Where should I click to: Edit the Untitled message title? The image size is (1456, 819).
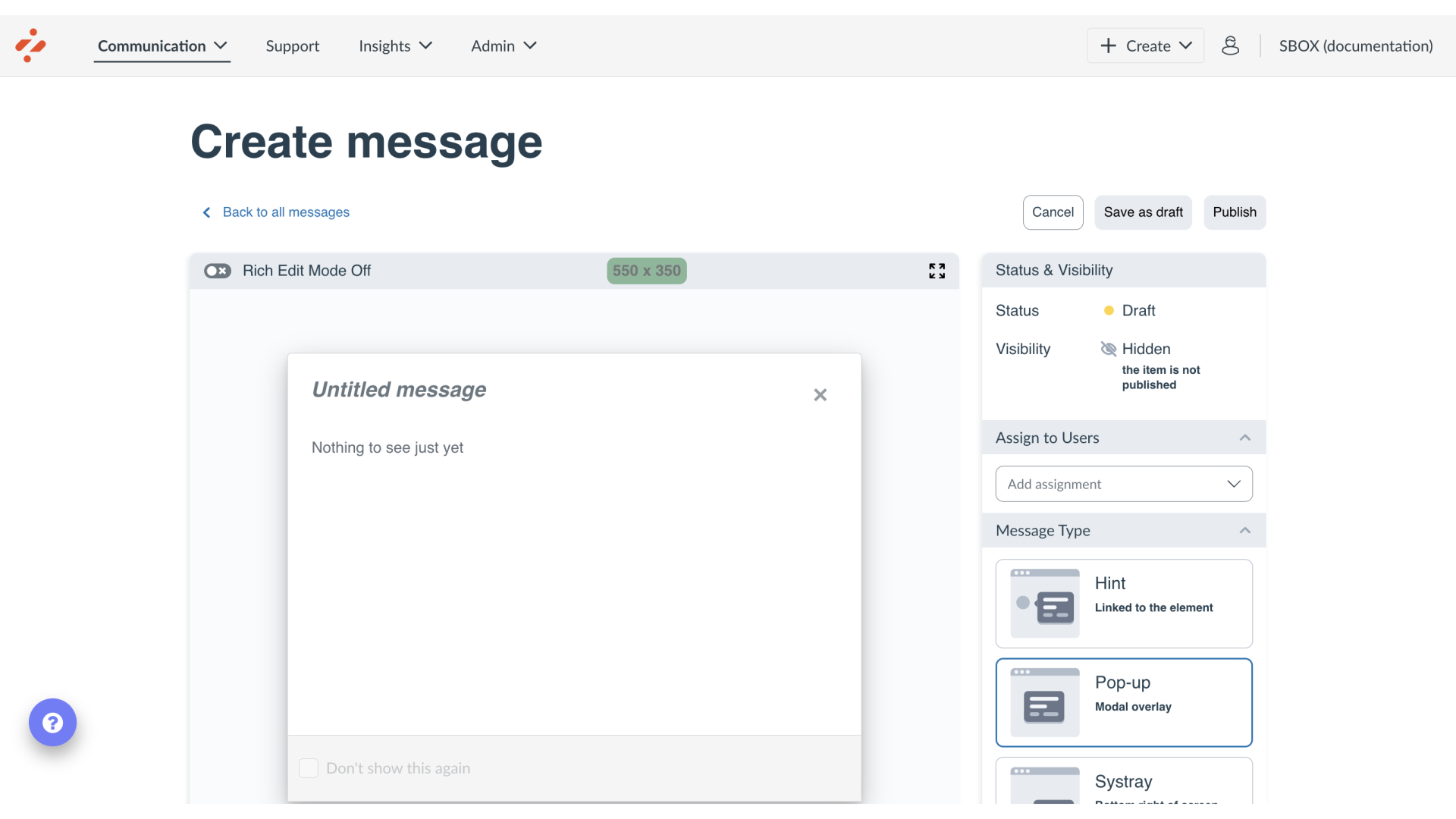399,390
